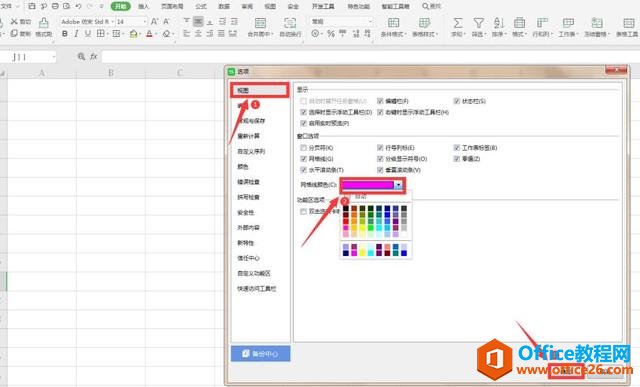The image size is (640, 387).
Task: Toggle 选择时显示浮动工具栏(D) checkbox
Action: tap(303, 112)
